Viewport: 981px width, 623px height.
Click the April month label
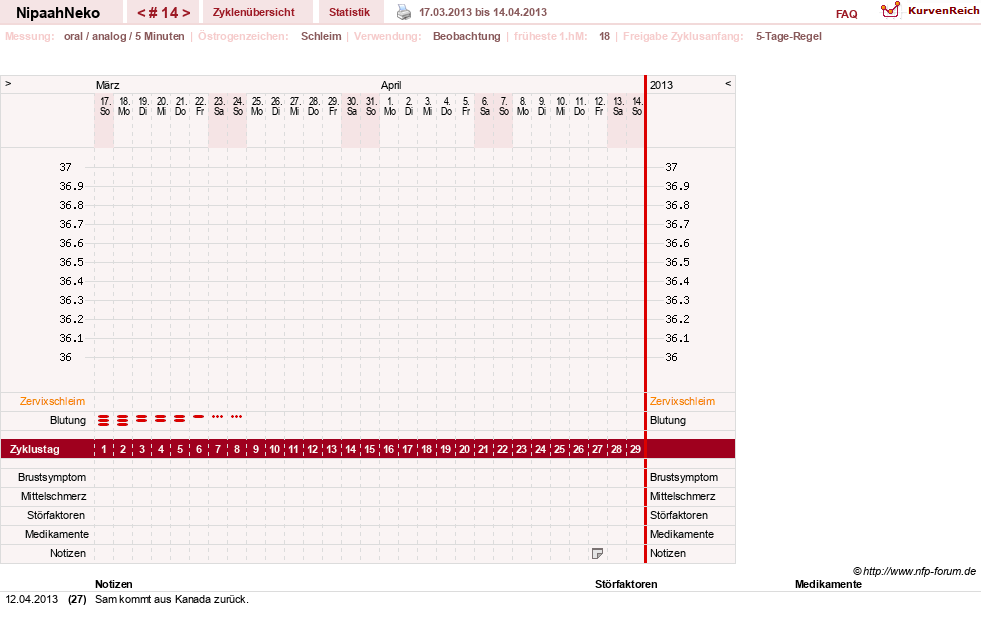[x=391, y=85]
